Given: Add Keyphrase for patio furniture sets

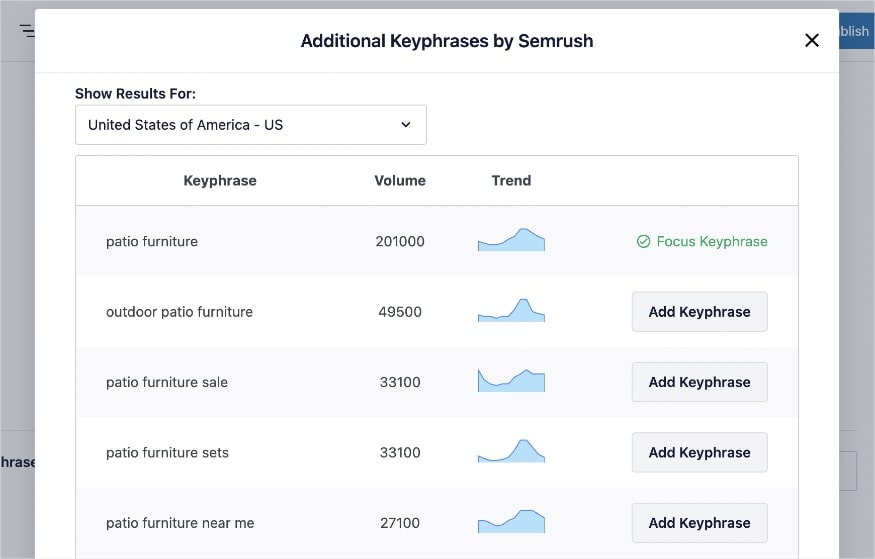Looking at the screenshot, I should click(699, 452).
